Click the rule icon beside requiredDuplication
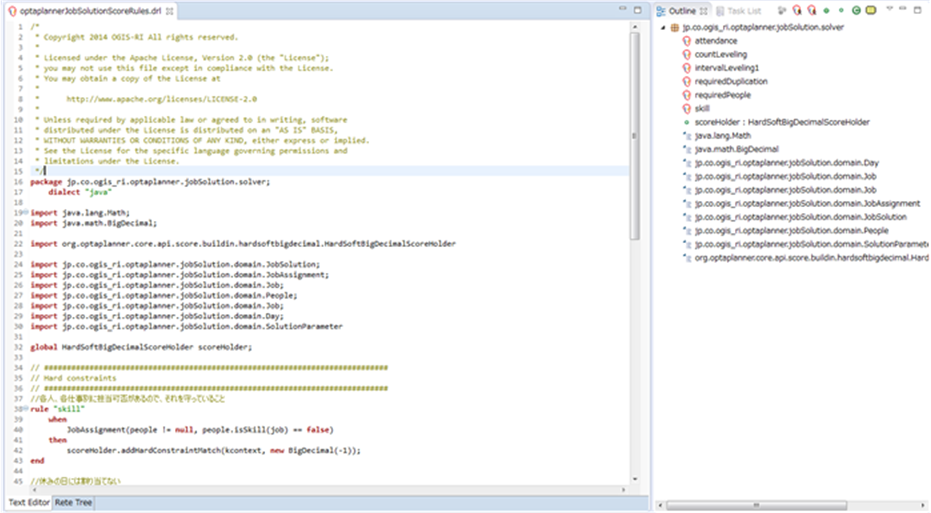 point(687,81)
